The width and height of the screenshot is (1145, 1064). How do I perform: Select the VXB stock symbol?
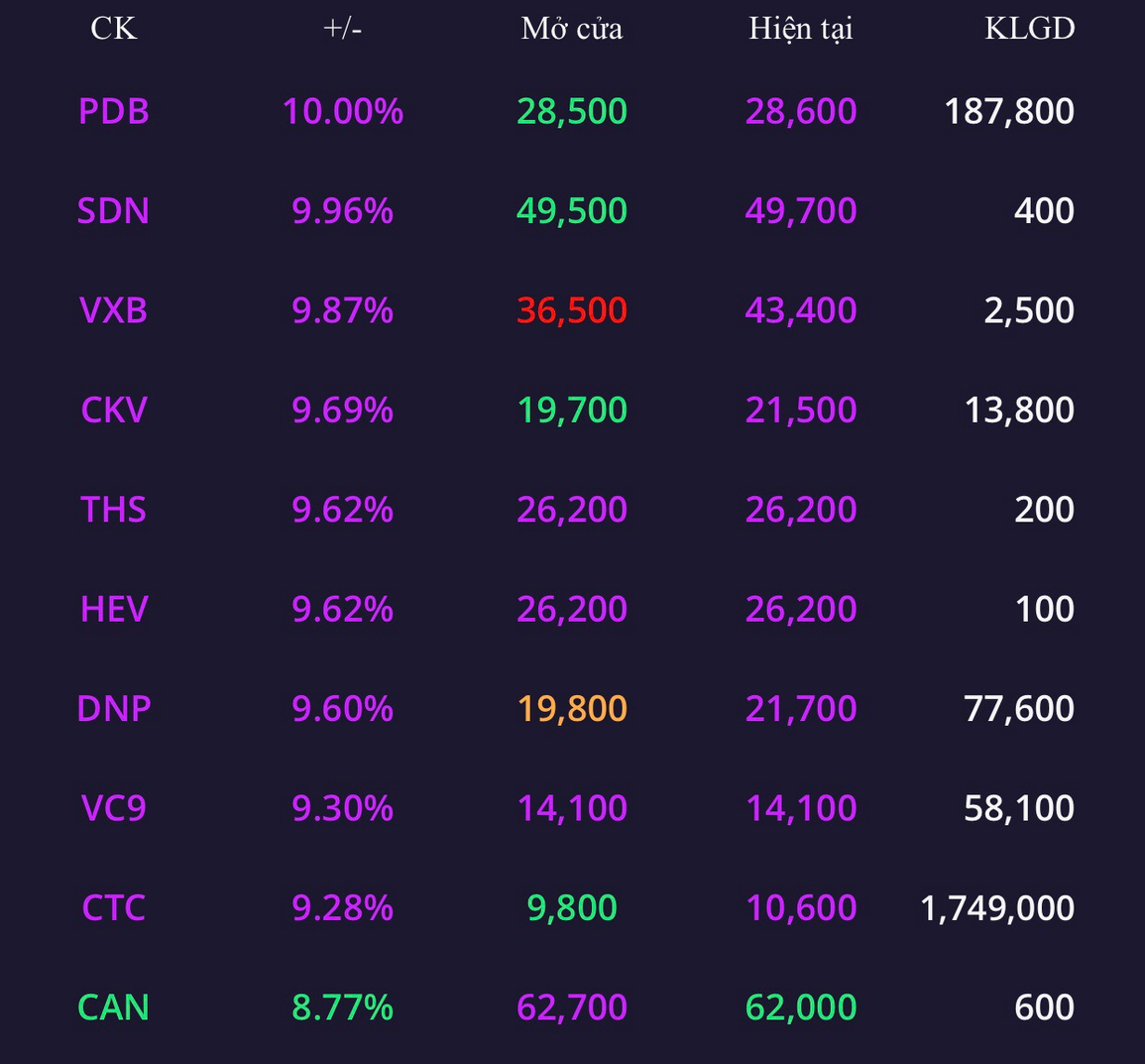(x=114, y=310)
